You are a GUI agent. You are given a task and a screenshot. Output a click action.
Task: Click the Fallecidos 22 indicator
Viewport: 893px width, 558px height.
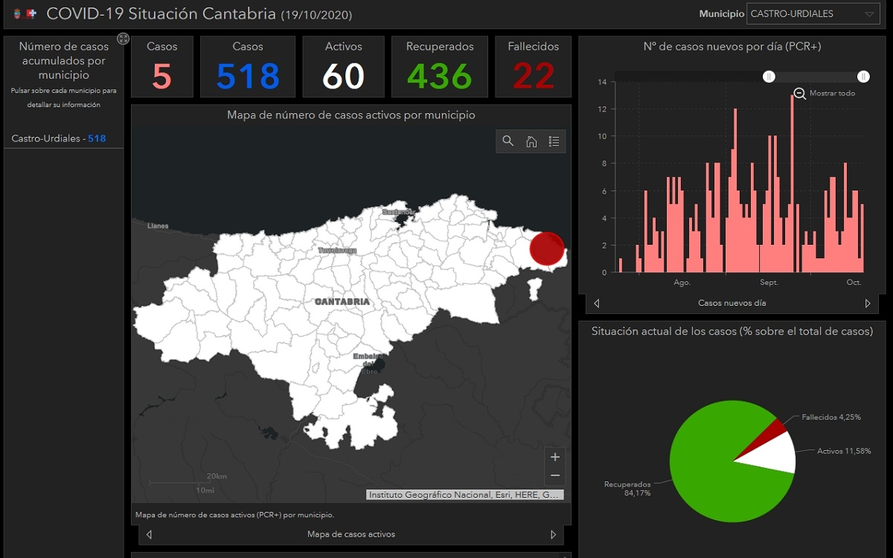click(x=533, y=67)
